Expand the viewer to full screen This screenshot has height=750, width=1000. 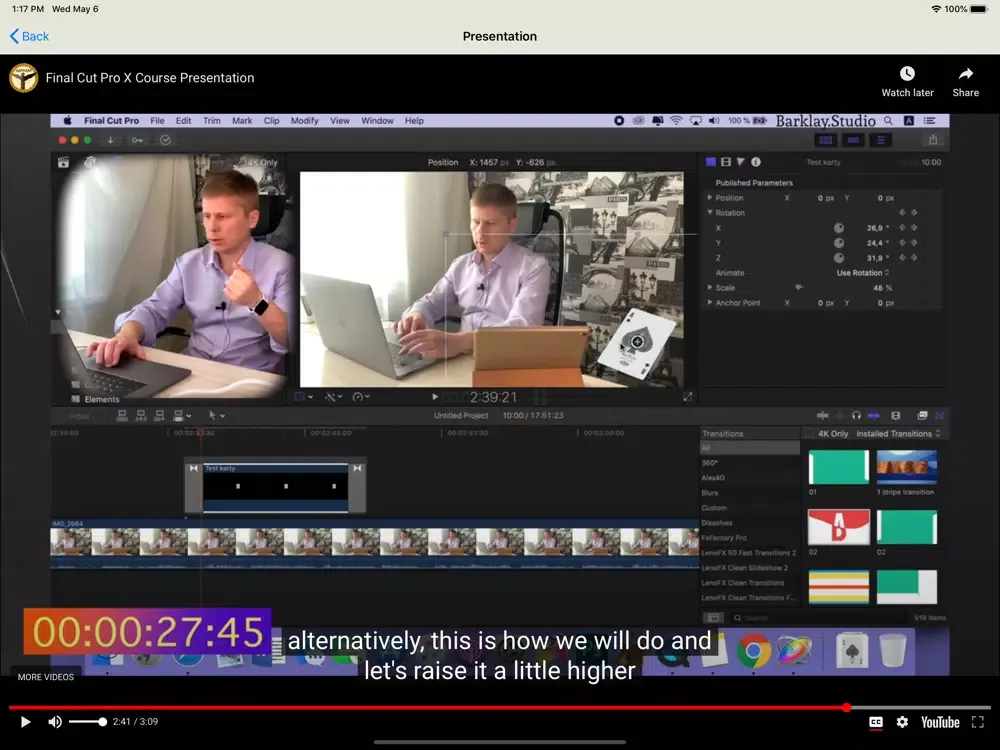click(688, 397)
